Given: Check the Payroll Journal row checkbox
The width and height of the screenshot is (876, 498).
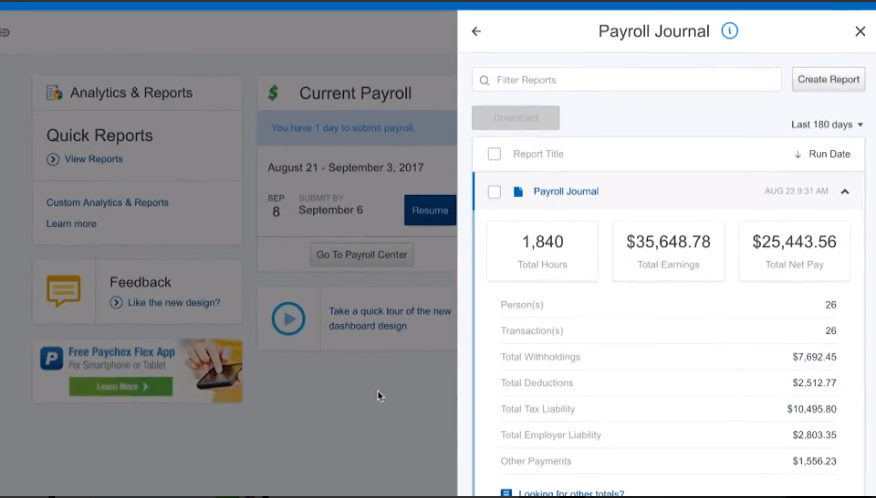Looking at the screenshot, I should tap(494, 191).
